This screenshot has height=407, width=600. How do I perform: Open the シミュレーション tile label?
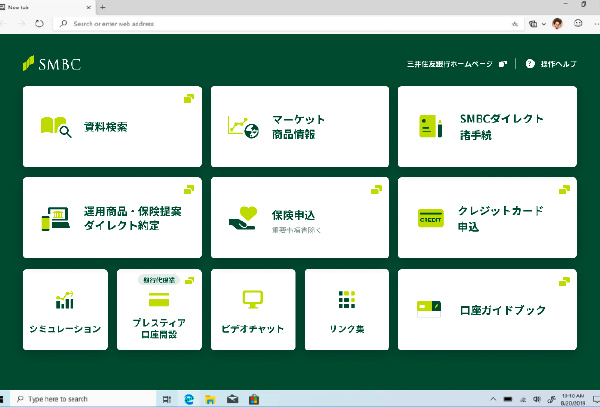point(65,329)
